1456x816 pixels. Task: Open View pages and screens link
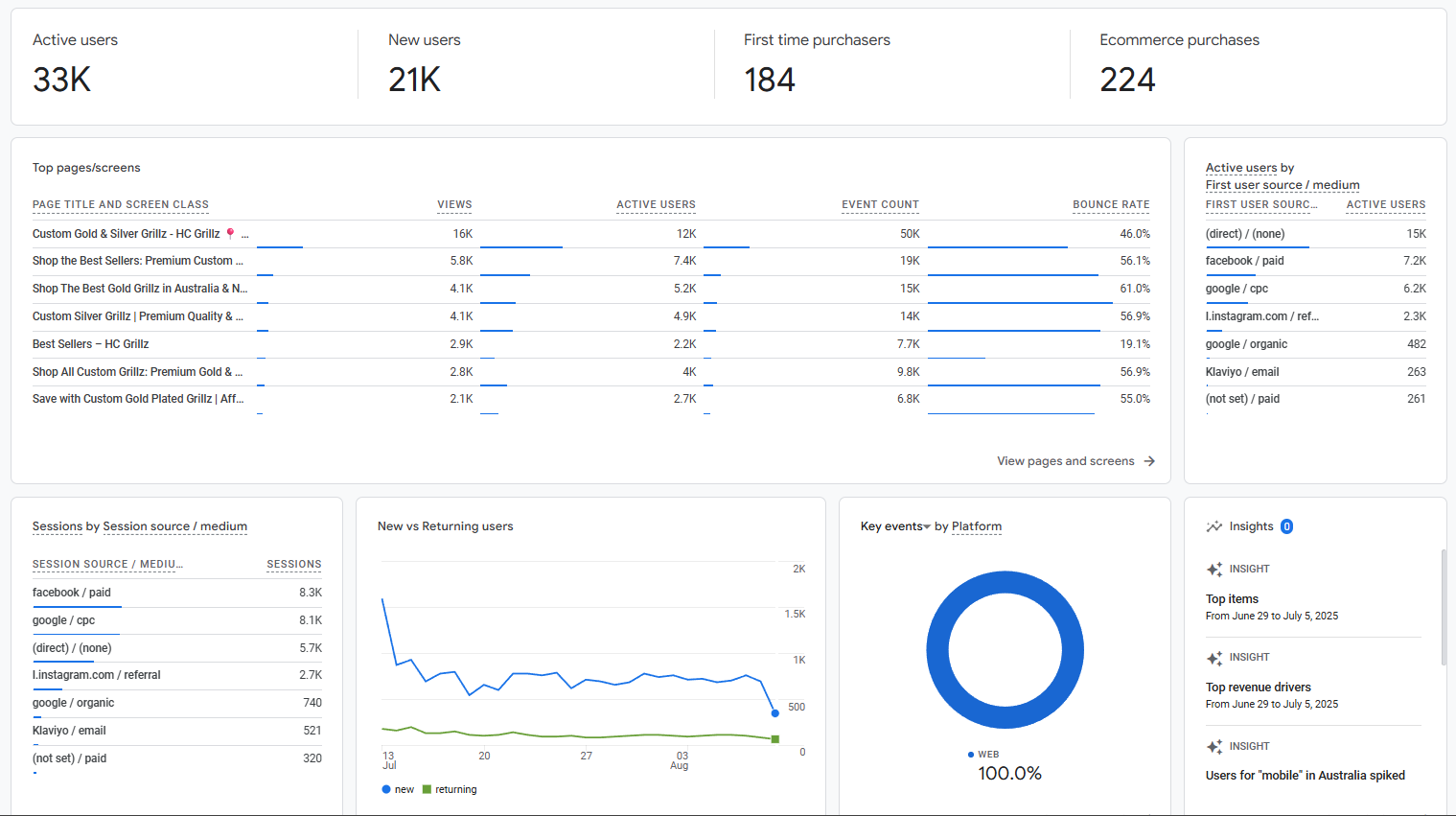tap(1065, 461)
